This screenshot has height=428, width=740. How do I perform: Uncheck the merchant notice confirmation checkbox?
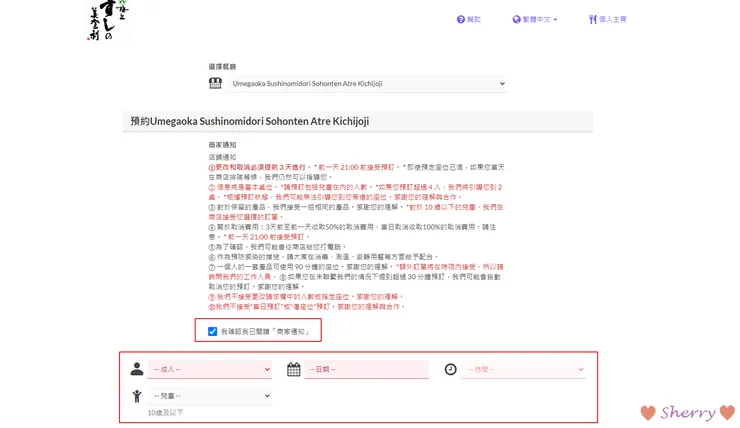click(212, 331)
